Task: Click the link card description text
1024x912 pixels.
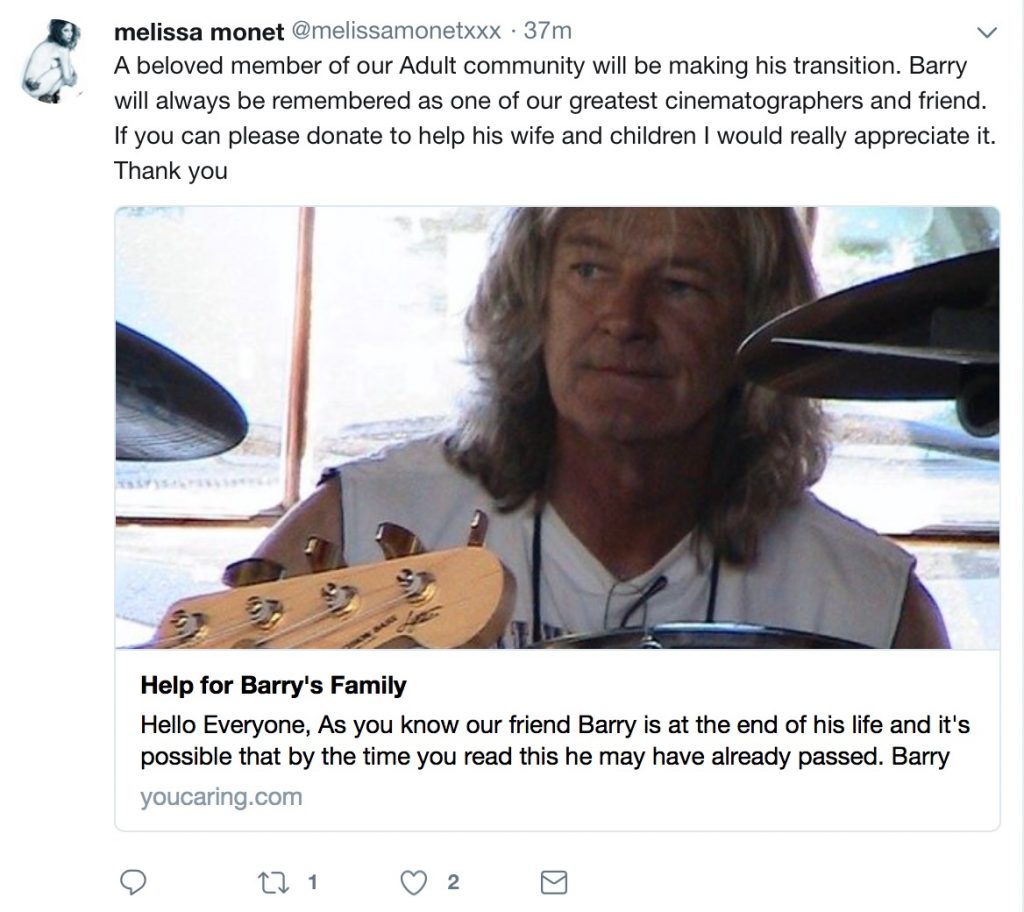Action: [554, 741]
